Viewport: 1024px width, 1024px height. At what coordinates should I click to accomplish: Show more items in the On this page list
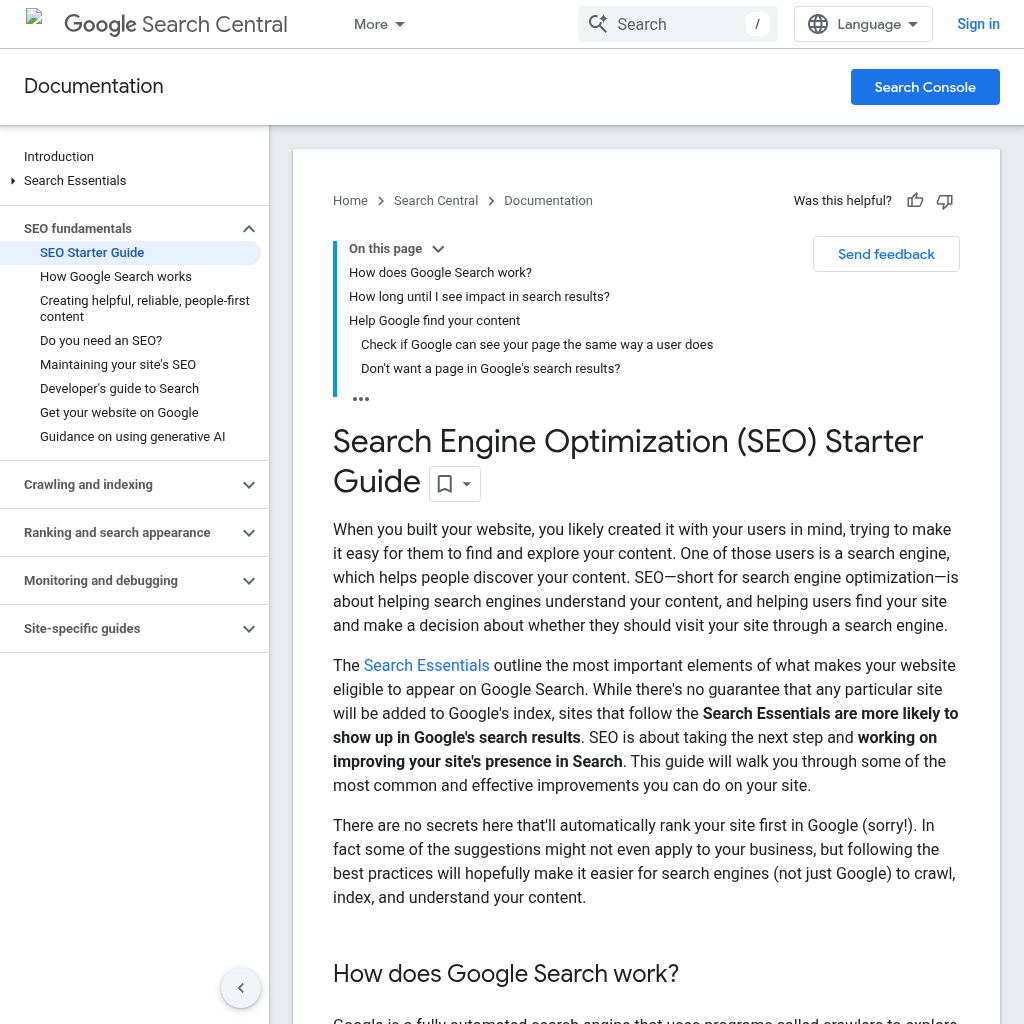[x=361, y=398]
